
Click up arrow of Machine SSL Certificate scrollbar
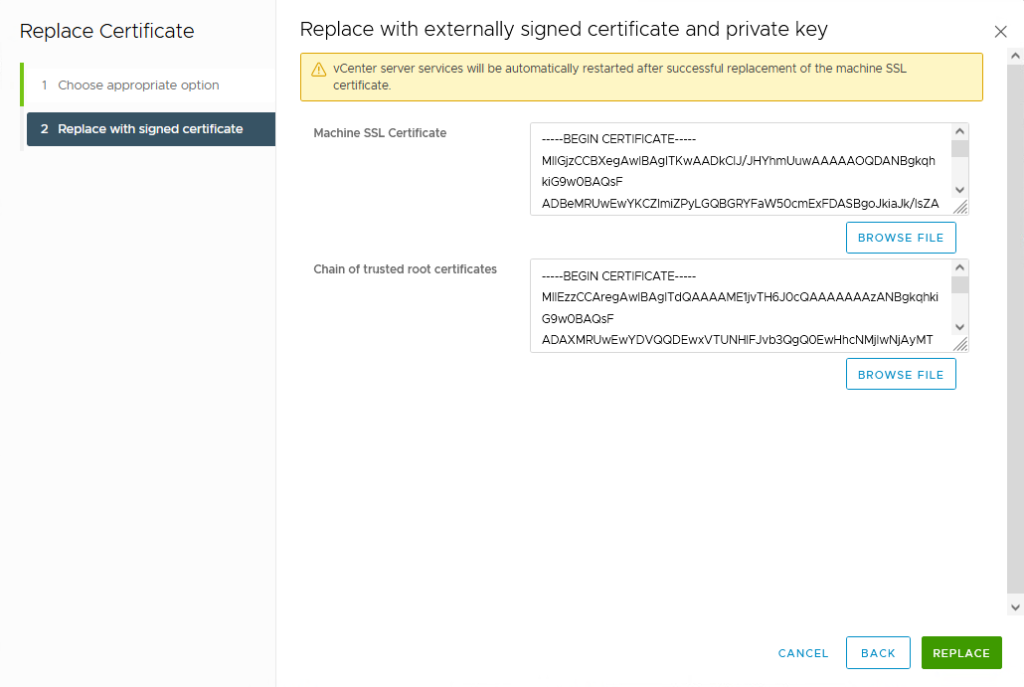959,131
